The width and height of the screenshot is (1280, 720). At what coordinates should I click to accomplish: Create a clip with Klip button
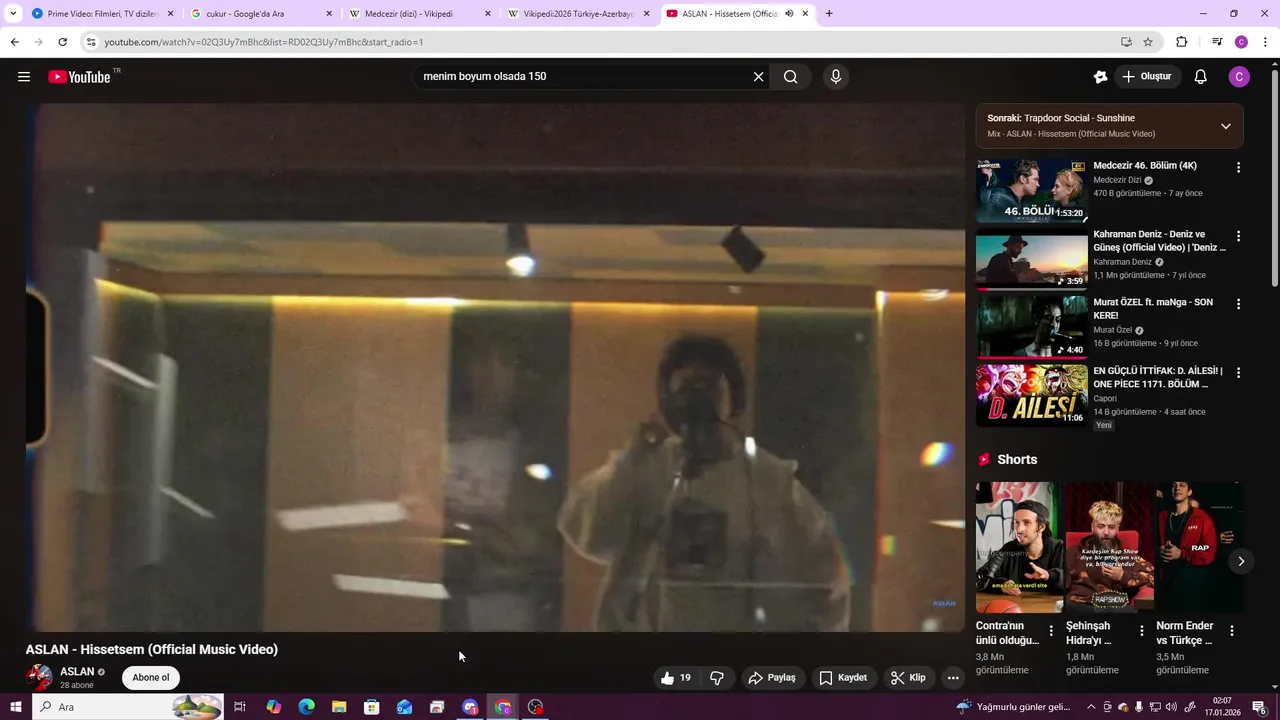[x=908, y=678]
